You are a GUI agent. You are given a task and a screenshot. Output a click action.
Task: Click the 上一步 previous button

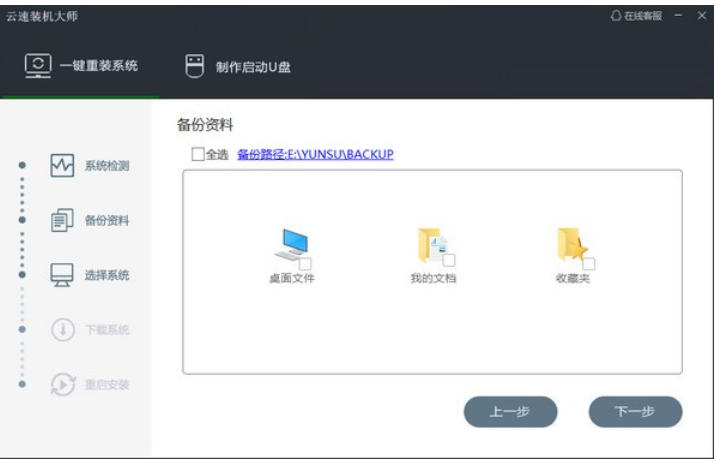point(510,412)
